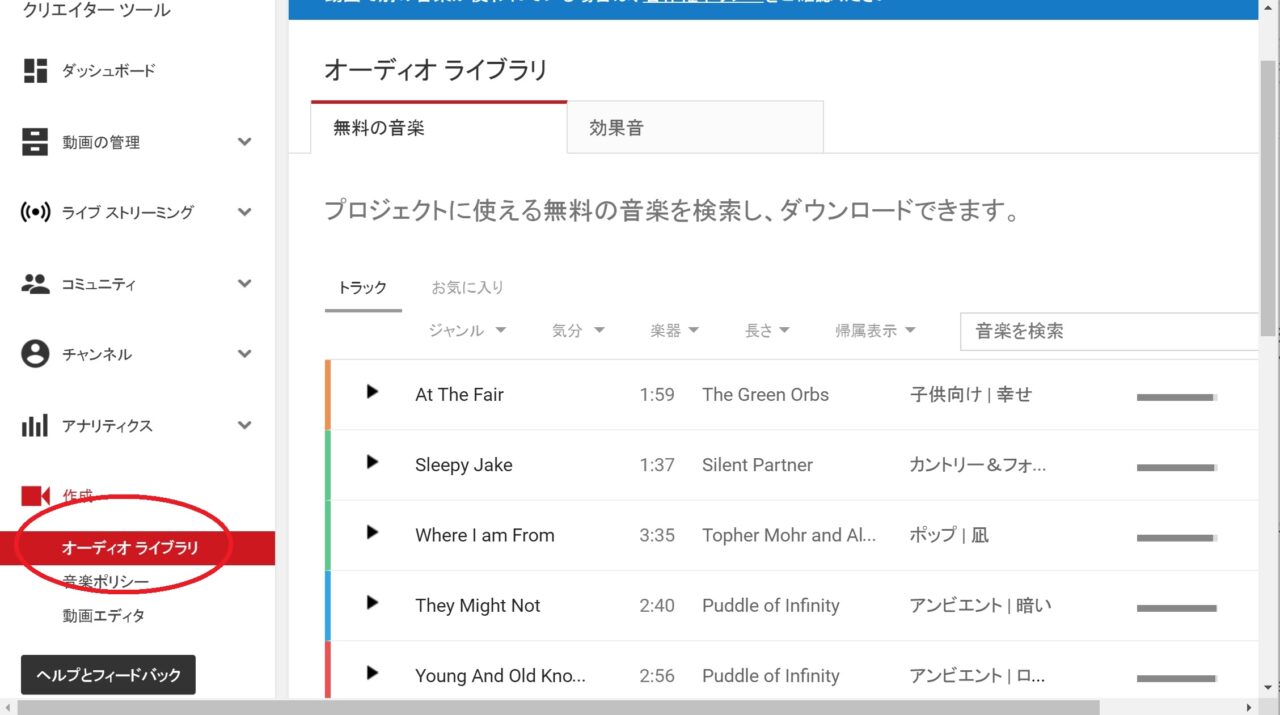Click the popularity bar for Where I am From

1176,538
